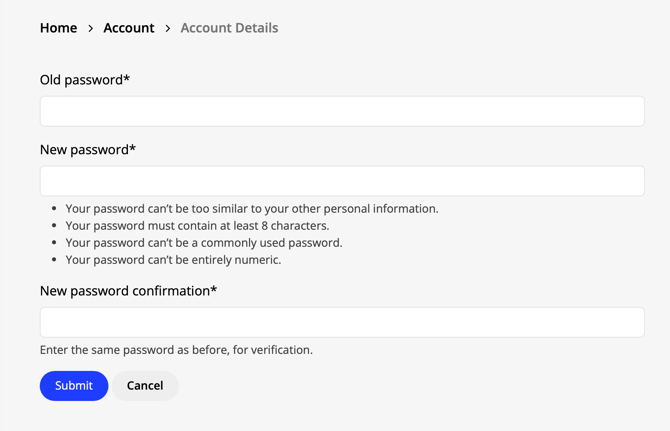This screenshot has width=670, height=431.
Task: Focus the Old password input field
Action: coord(342,111)
